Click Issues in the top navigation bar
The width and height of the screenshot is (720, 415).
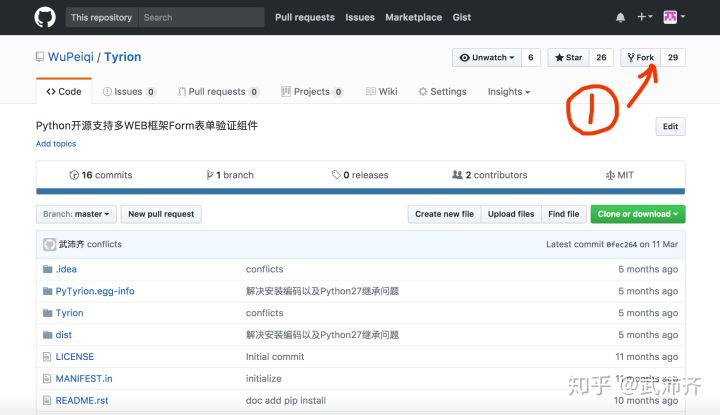coord(360,17)
